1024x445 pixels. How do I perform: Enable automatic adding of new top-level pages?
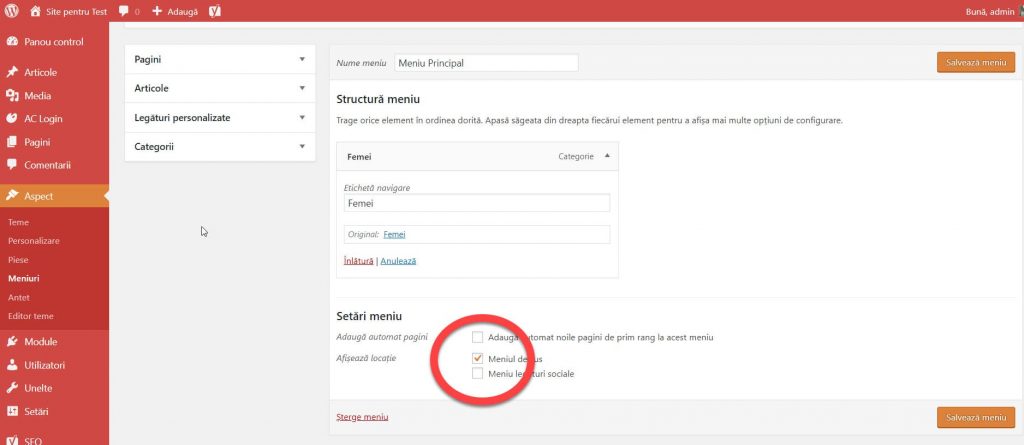click(x=478, y=337)
